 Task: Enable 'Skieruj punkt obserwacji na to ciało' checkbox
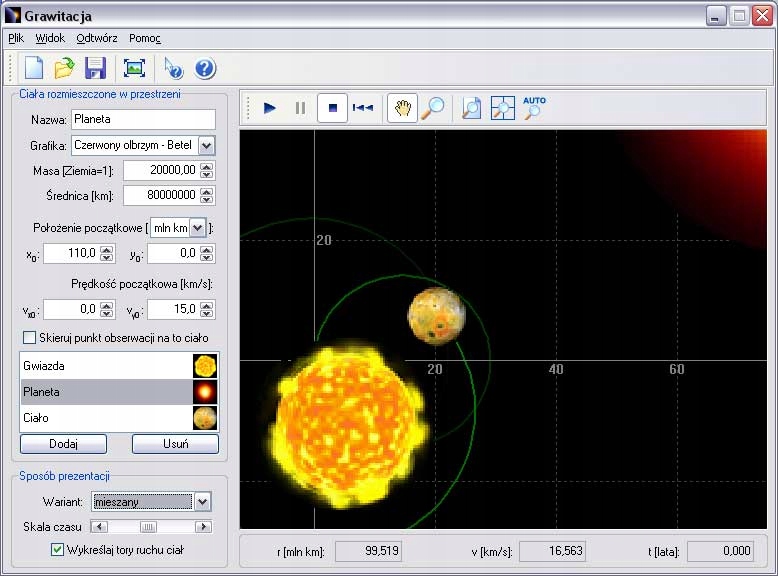[30, 337]
